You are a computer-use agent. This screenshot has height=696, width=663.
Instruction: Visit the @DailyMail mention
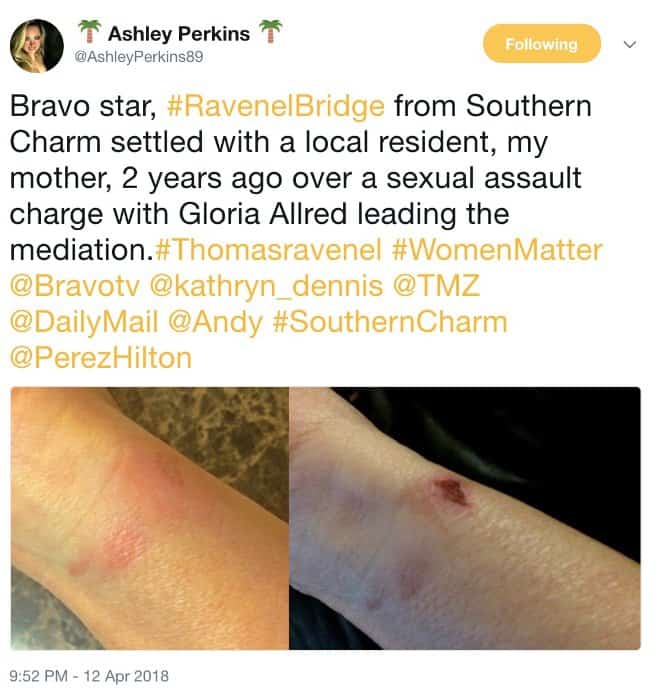coord(84,322)
